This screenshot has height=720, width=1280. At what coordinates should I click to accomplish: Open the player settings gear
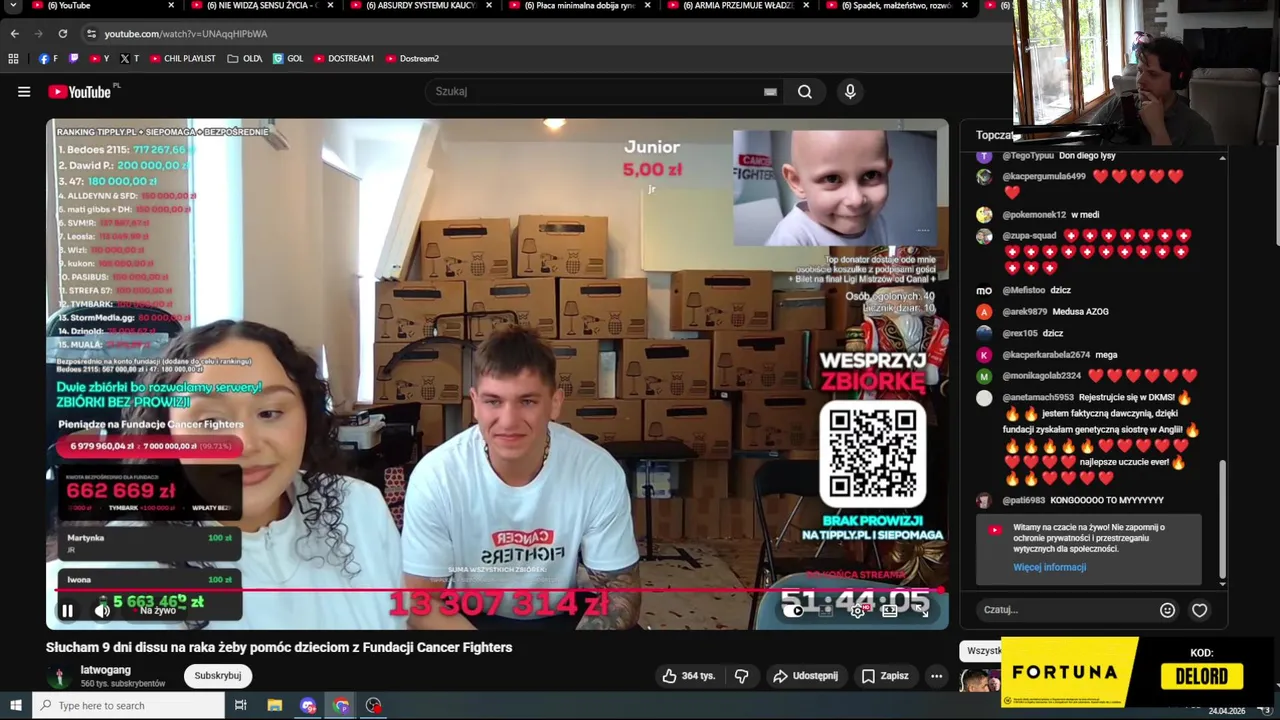[858, 610]
